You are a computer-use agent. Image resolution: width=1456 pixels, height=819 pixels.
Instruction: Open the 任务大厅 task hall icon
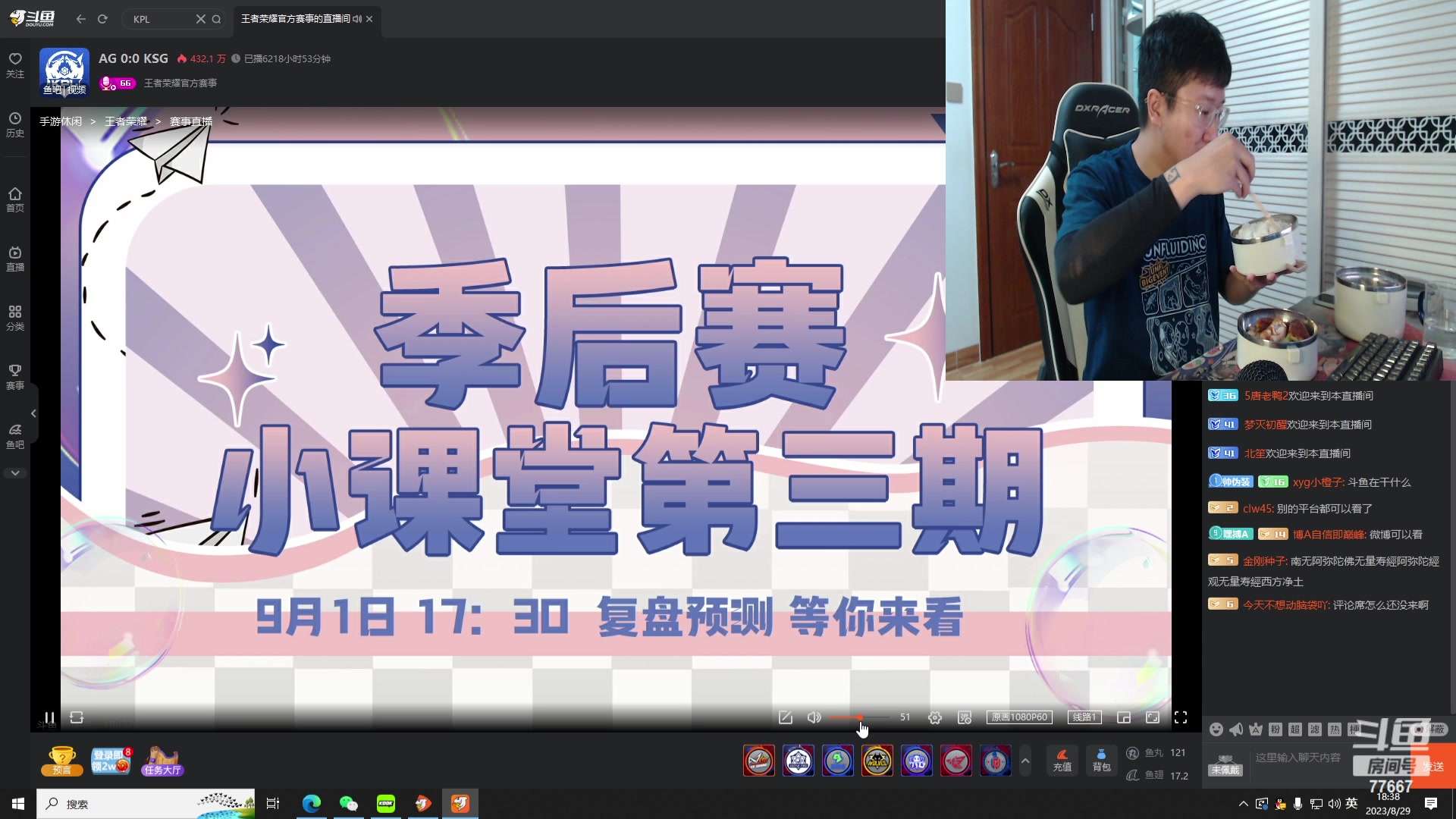click(163, 761)
